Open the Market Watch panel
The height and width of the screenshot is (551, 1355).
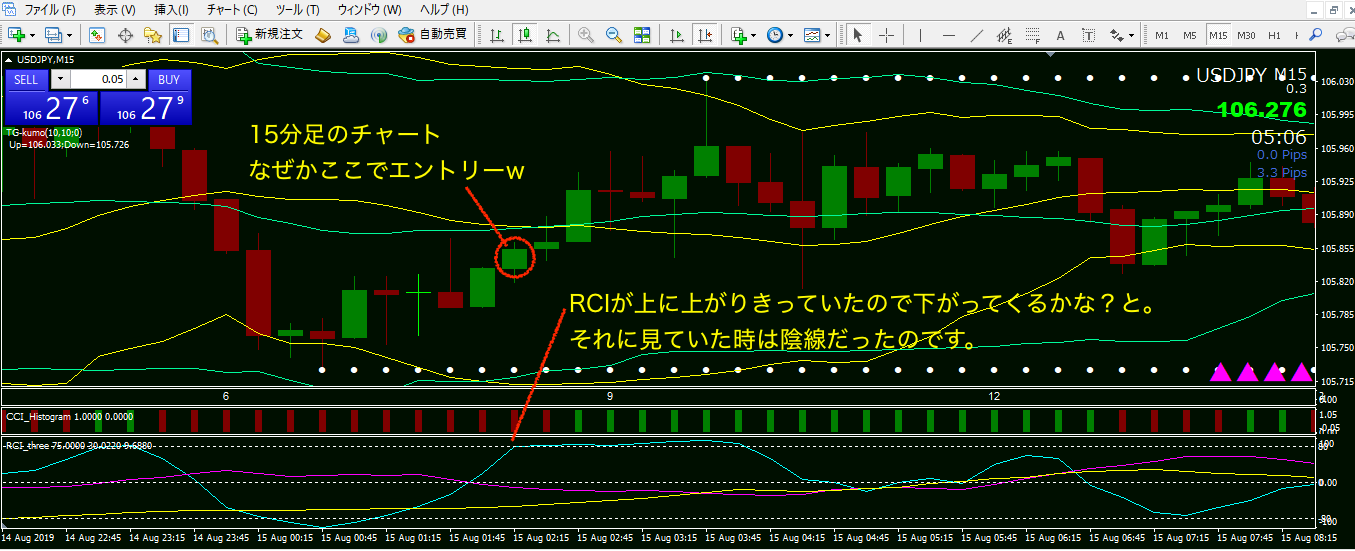[x=97, y=35]
